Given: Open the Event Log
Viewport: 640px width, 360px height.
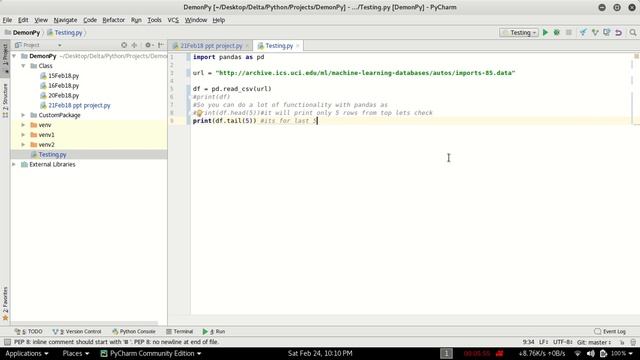Looking at the screenshot, I should 610,331.
